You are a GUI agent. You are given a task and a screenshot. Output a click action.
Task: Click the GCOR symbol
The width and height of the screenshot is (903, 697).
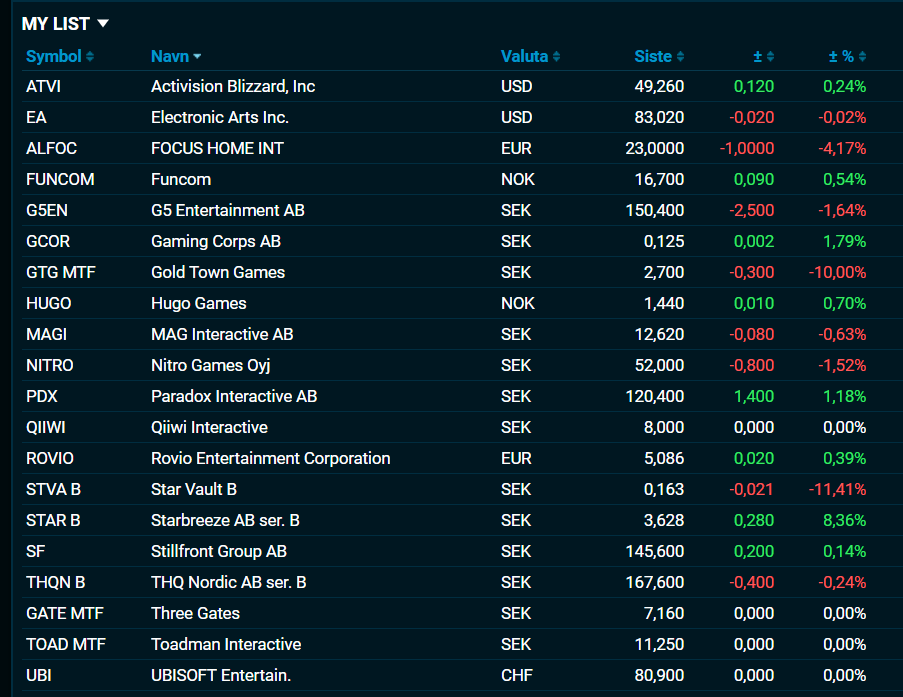coord(48,241)
